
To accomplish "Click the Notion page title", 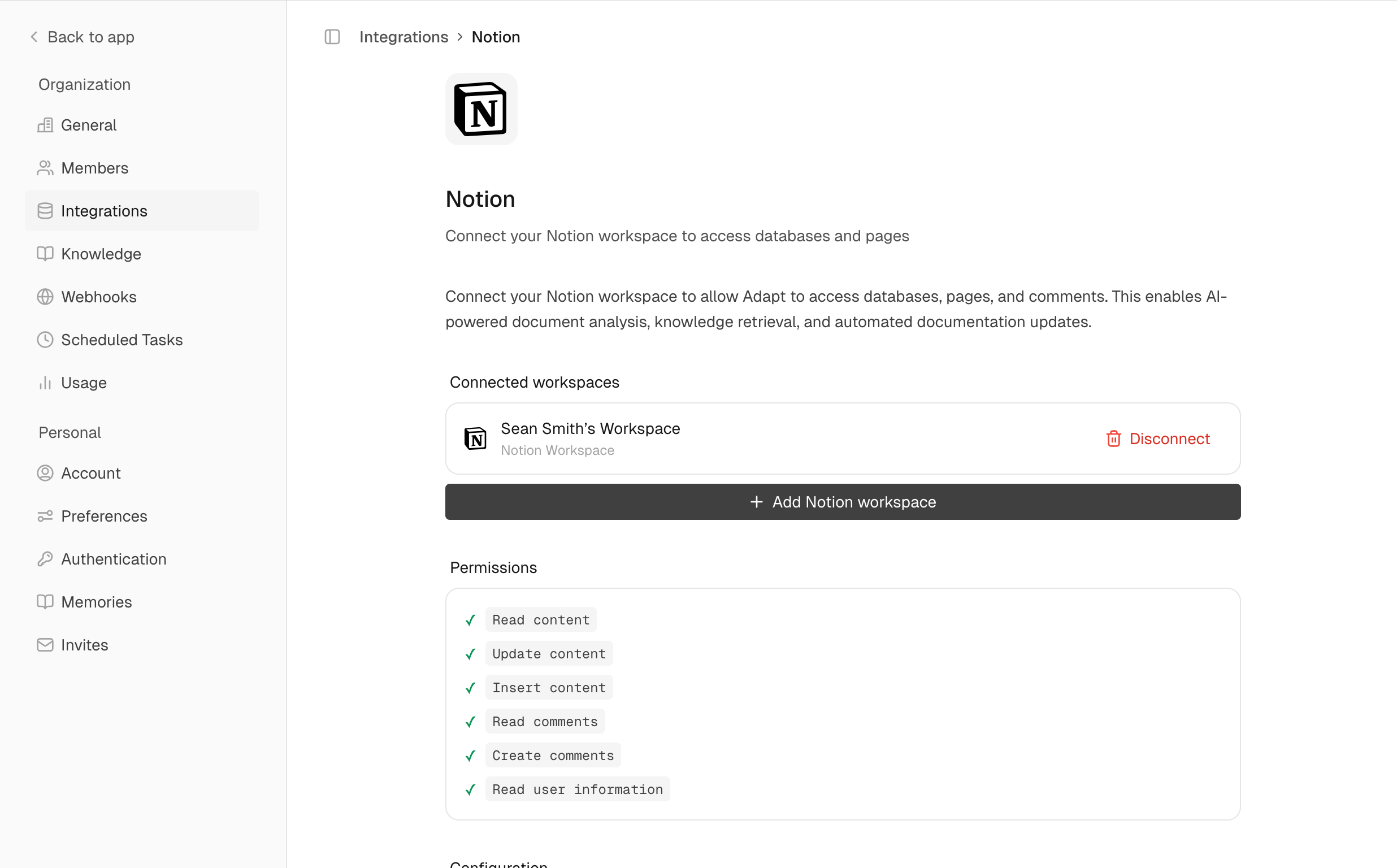I will pos(480,199).
